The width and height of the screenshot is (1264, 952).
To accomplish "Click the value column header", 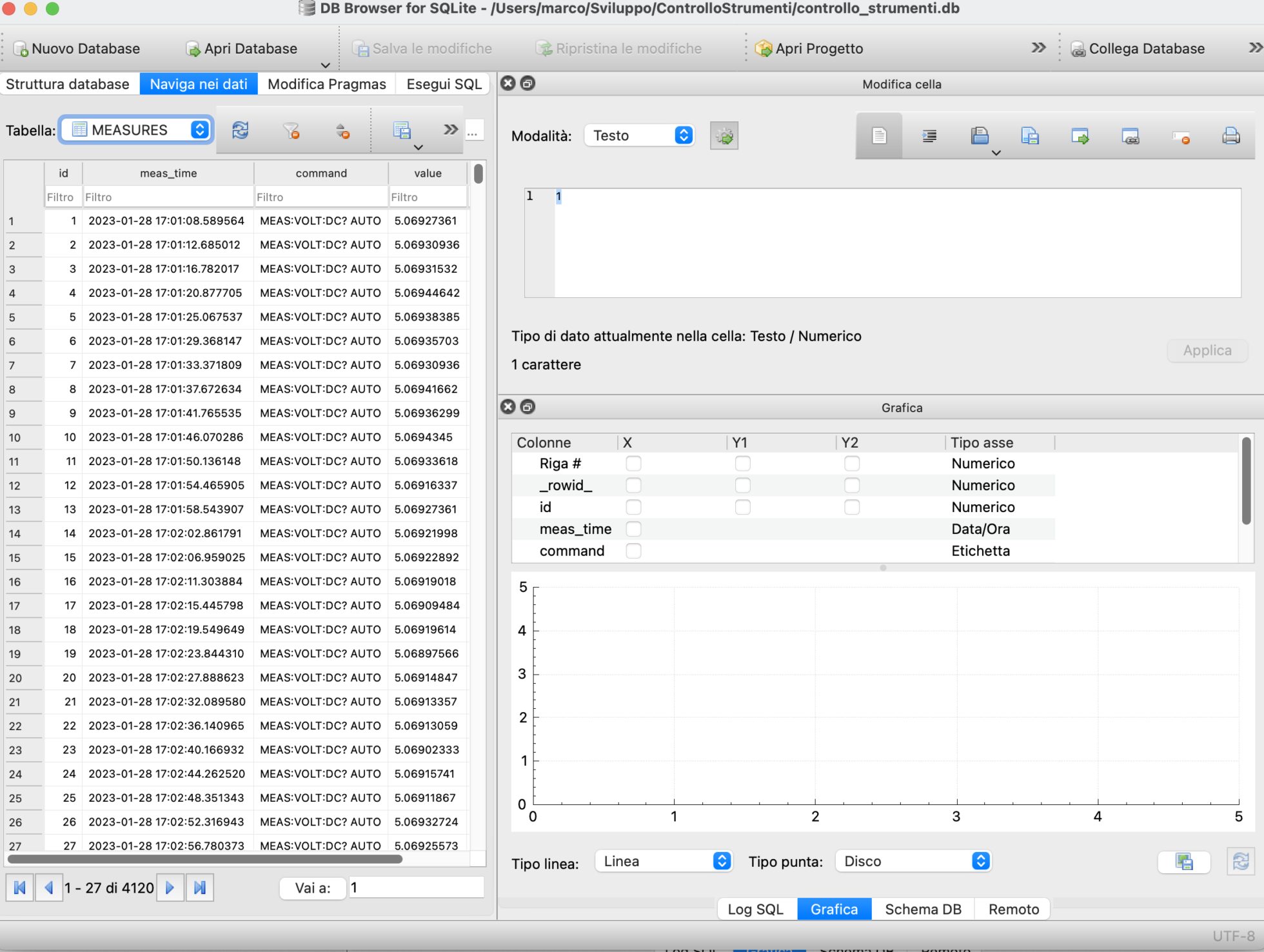I will click(x=428, y=173).
